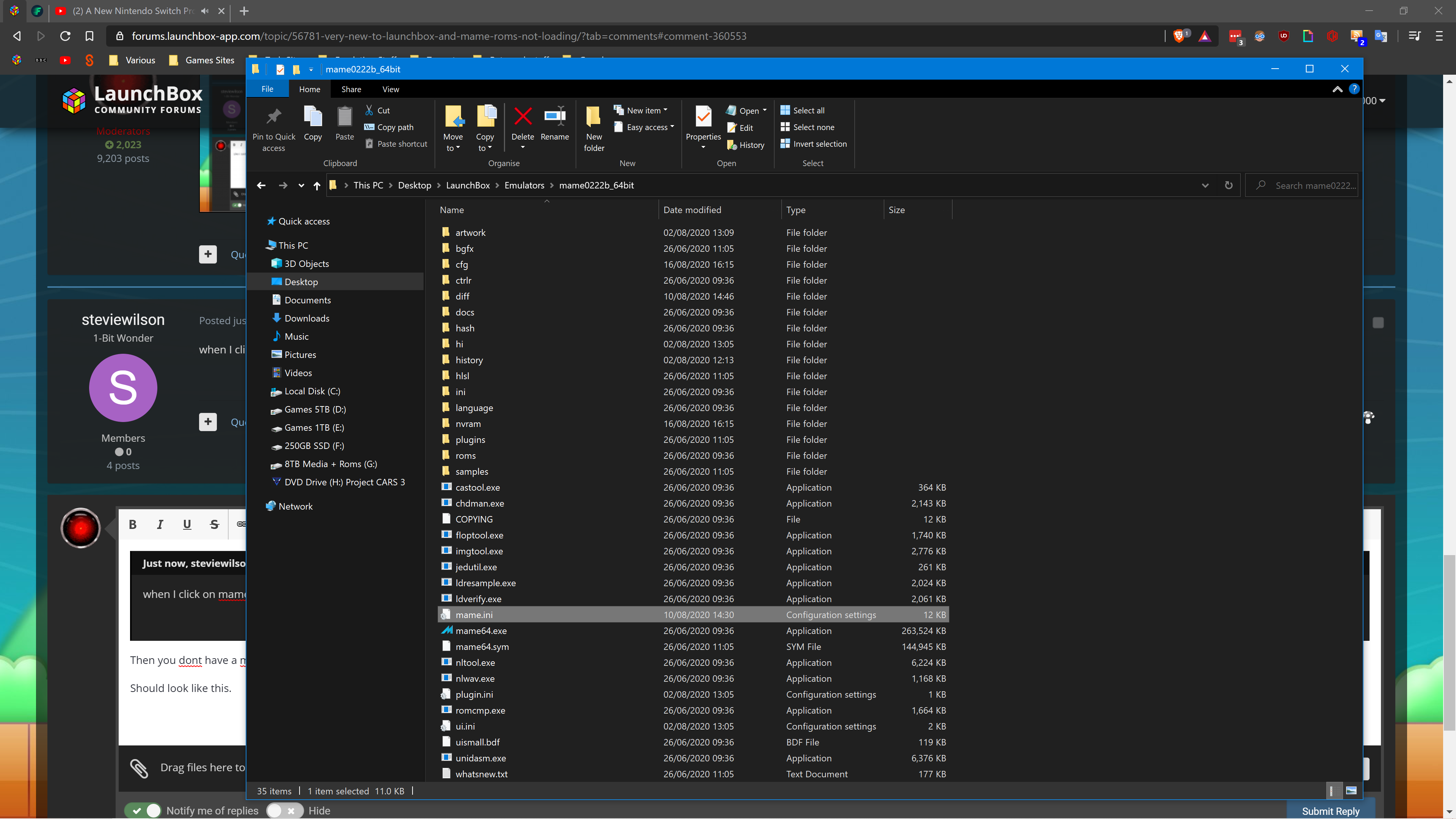Click Submit Reply button
Screen dimensions: 1456x819
[1330, 811]
